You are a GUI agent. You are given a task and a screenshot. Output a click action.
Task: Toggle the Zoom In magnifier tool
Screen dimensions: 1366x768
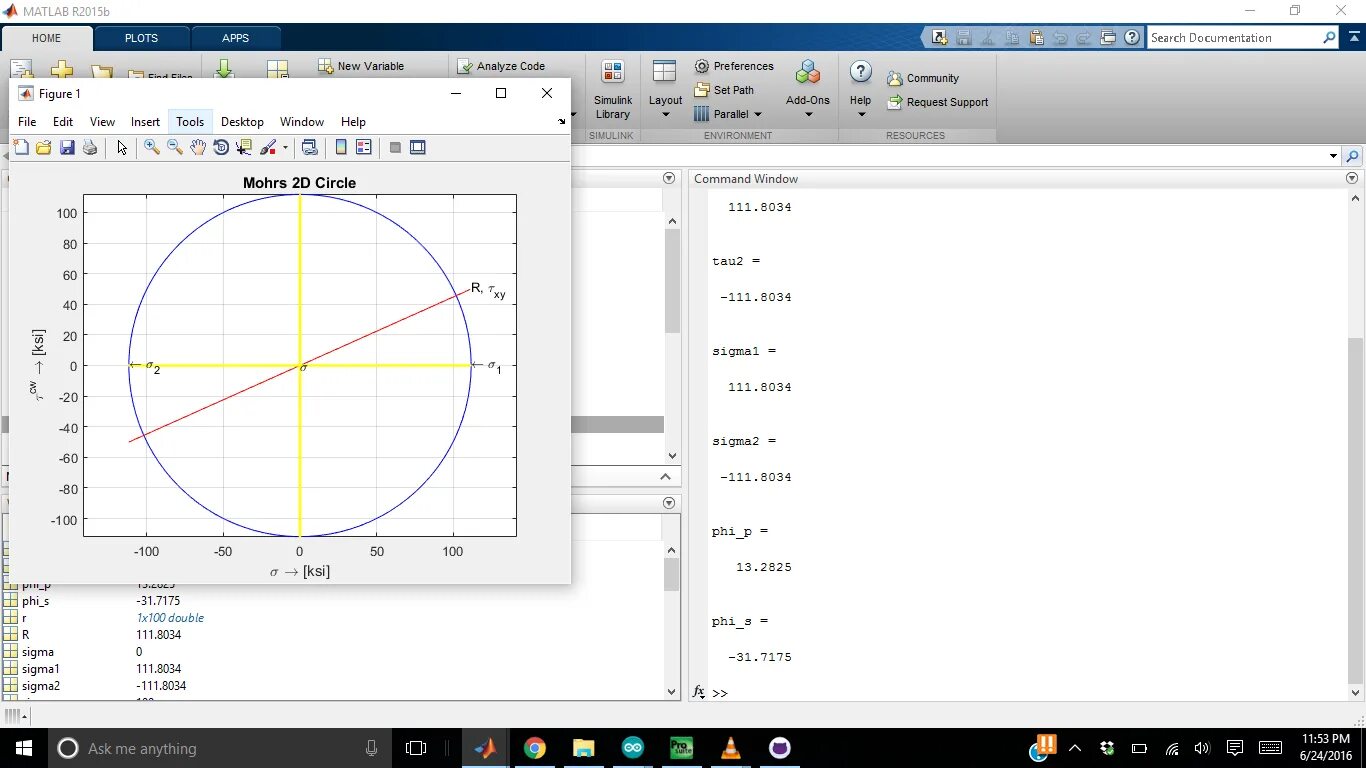click(x=152, y=147)
